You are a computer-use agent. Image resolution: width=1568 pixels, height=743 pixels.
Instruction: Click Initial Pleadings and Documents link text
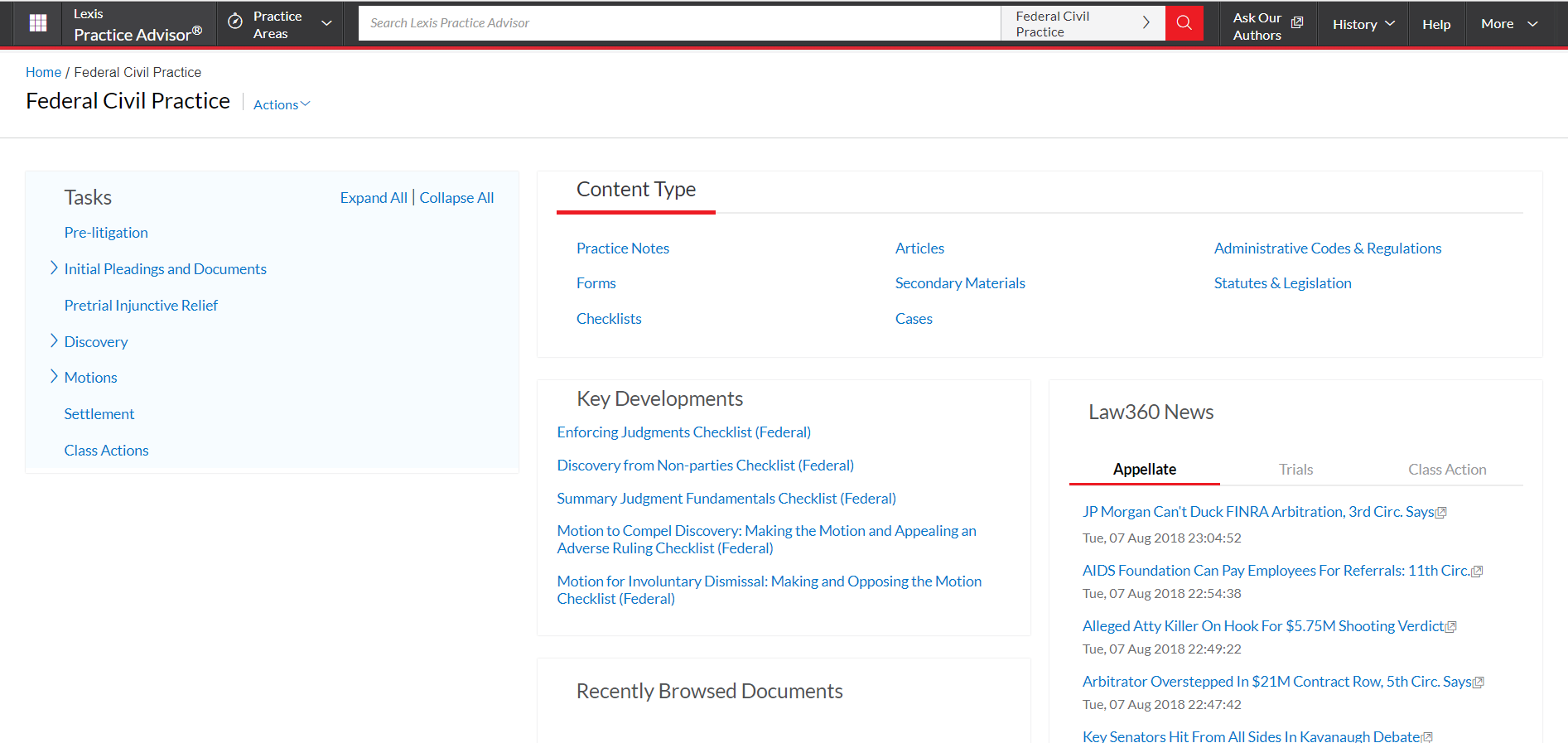[x=165, y=269]
